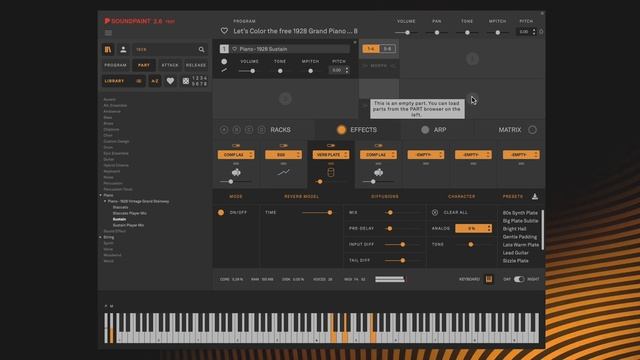
Task: Switch the Day/Night theme toggle
Action: [519, 279]
